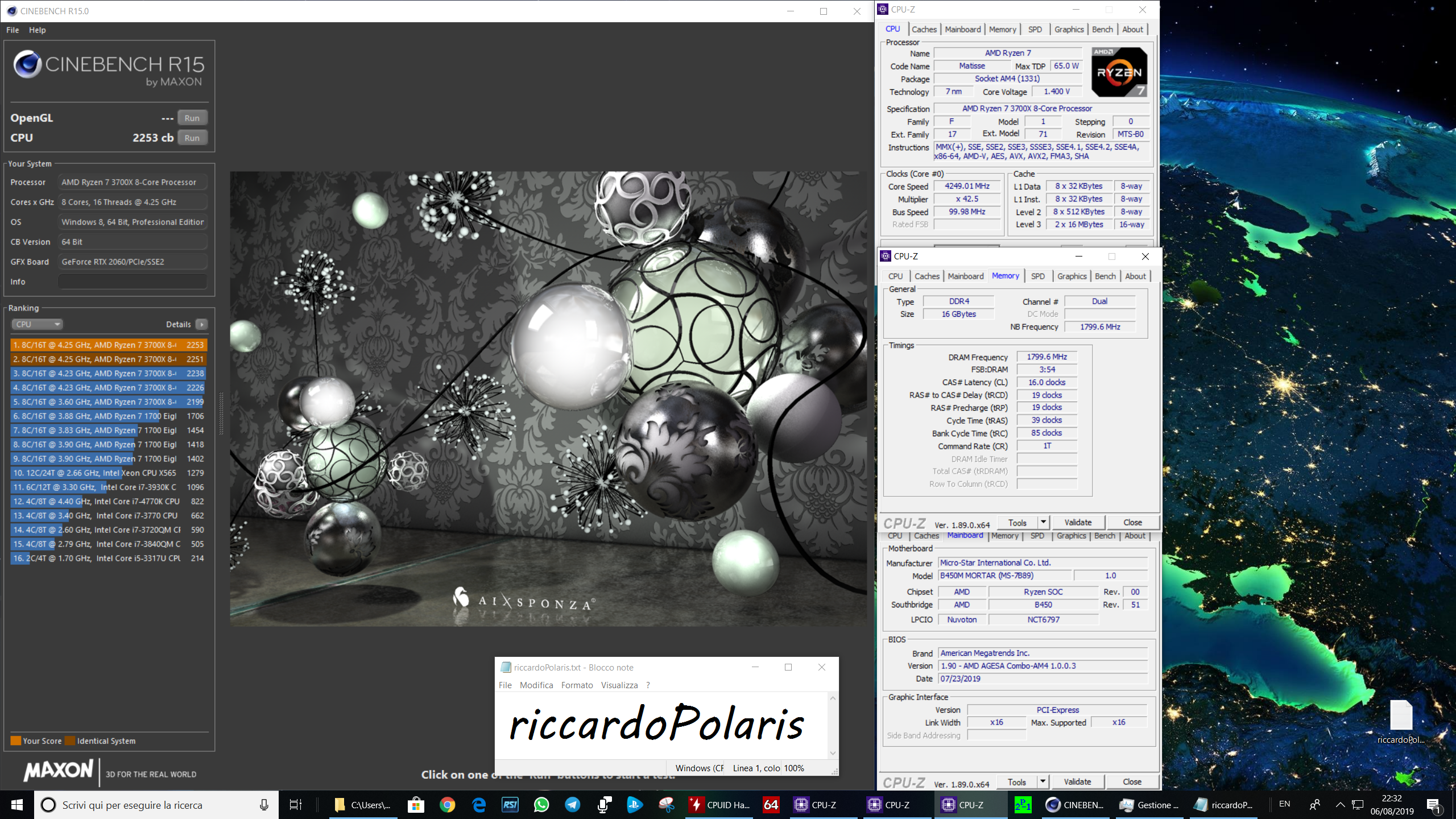Open Tools dropdown arrow in Mainboard CPU-Z
The width and height of the screenshot is (1456, 819).
1043,782
